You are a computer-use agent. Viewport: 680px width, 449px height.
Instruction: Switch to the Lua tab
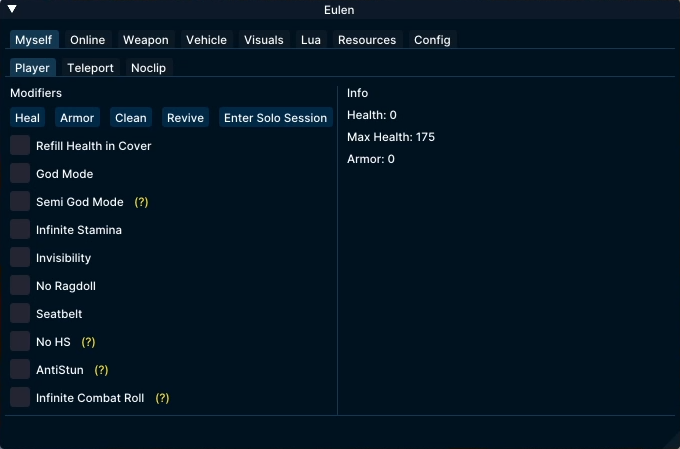click(x=311, y=40)
